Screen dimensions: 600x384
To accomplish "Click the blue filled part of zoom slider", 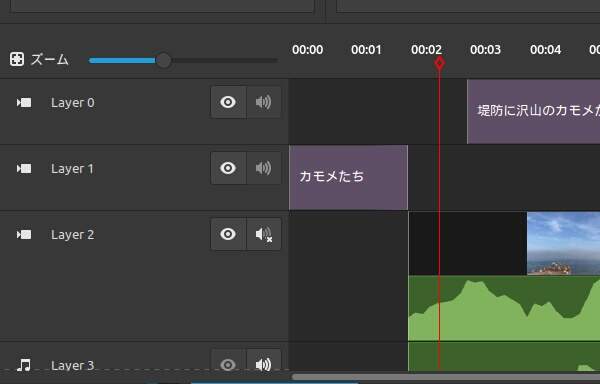I will pos(122,60).
